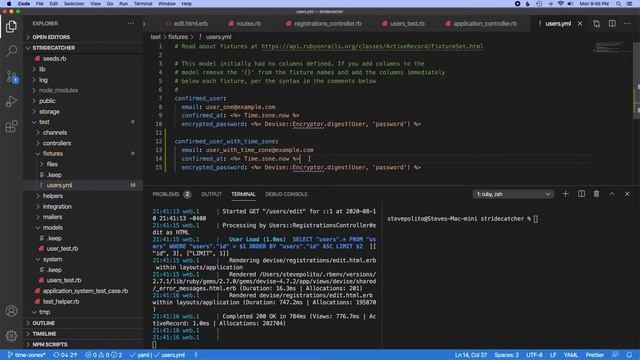Screen dimensions: 640x360
Task: Close the users.yml editor tab
Action: click(580, 24)
